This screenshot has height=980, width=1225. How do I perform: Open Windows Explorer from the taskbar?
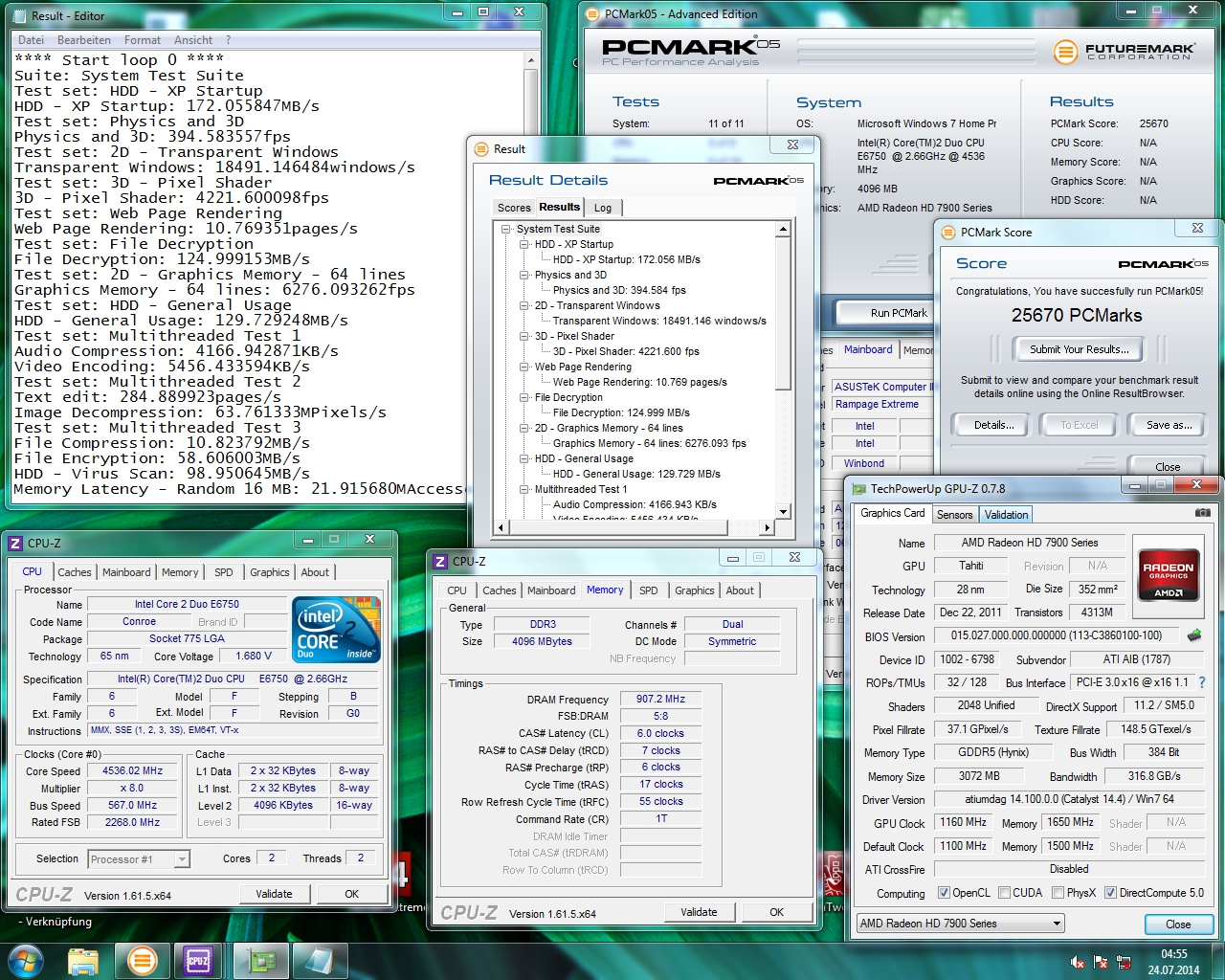[x=84, y=960]
